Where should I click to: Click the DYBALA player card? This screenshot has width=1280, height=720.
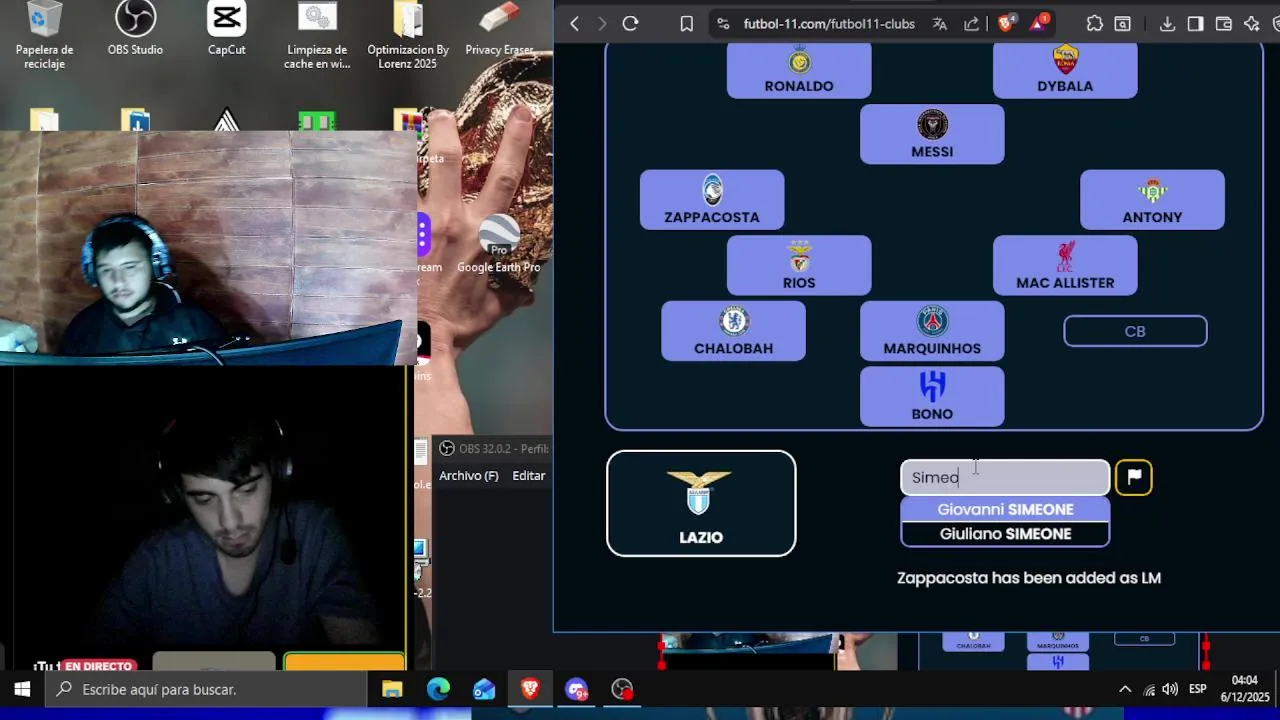point(1065,71)
